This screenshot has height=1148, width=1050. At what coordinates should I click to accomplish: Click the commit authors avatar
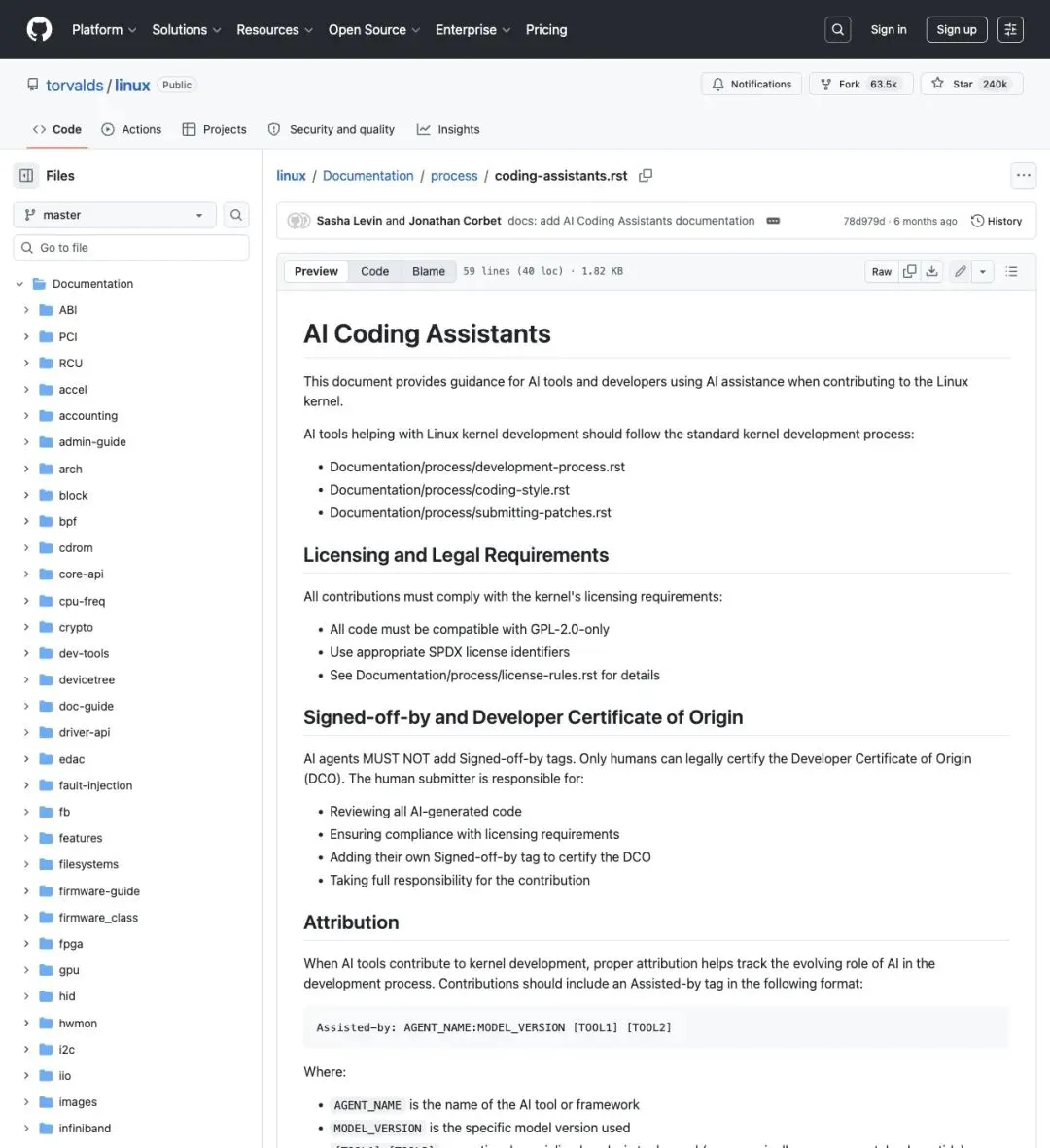[298, 221]
